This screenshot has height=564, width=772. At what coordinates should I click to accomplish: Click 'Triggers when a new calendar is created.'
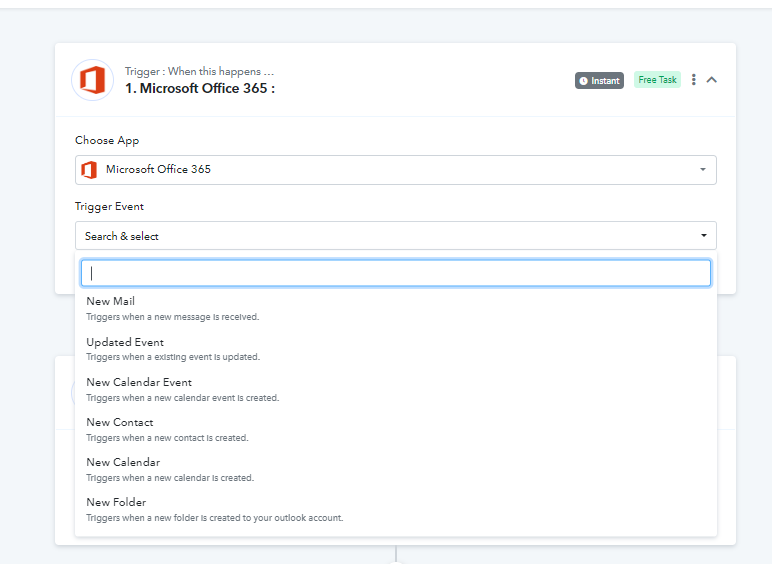pyautogui.click(x=170, y=477)
